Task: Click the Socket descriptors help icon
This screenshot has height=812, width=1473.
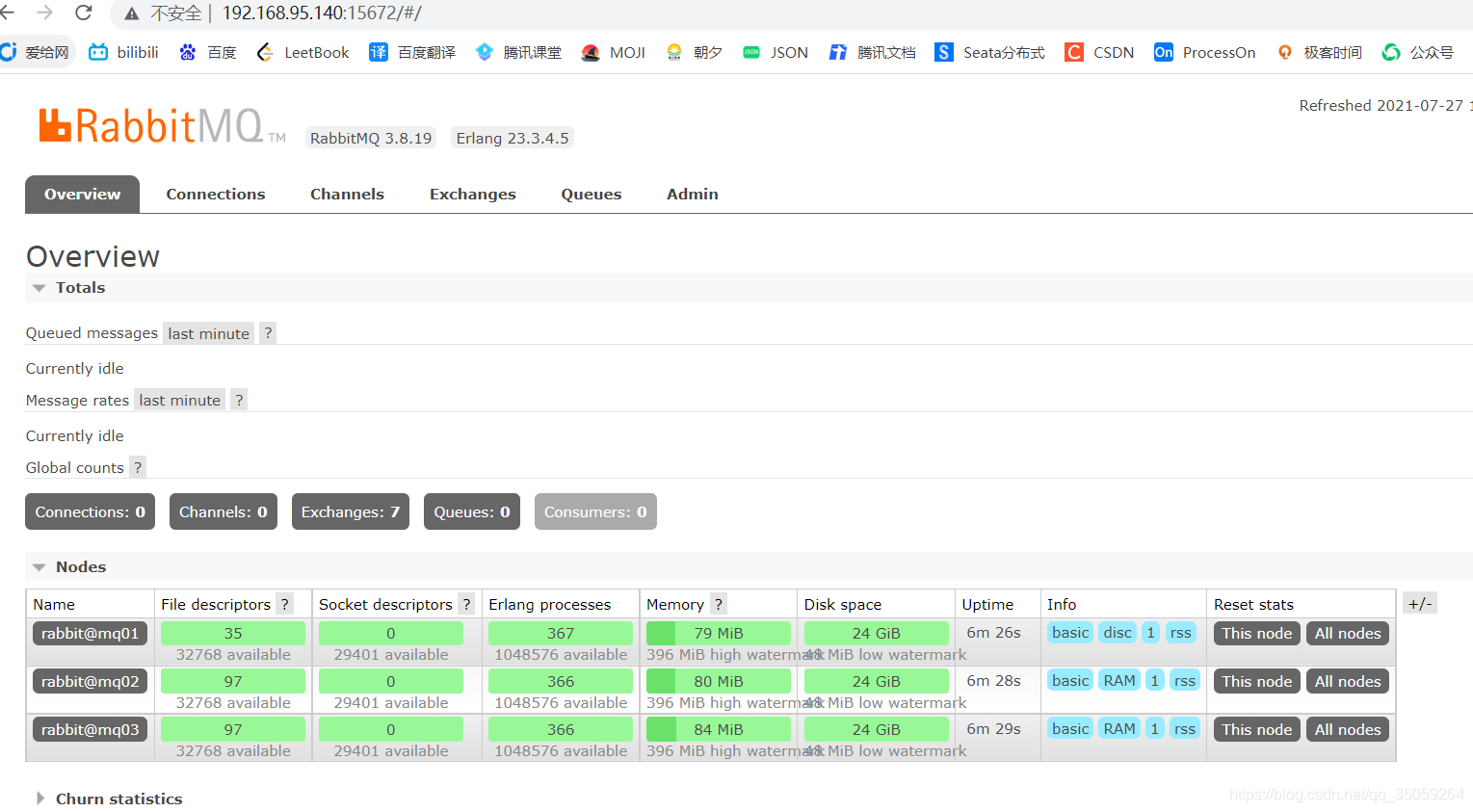Action: tap(466, 604)
